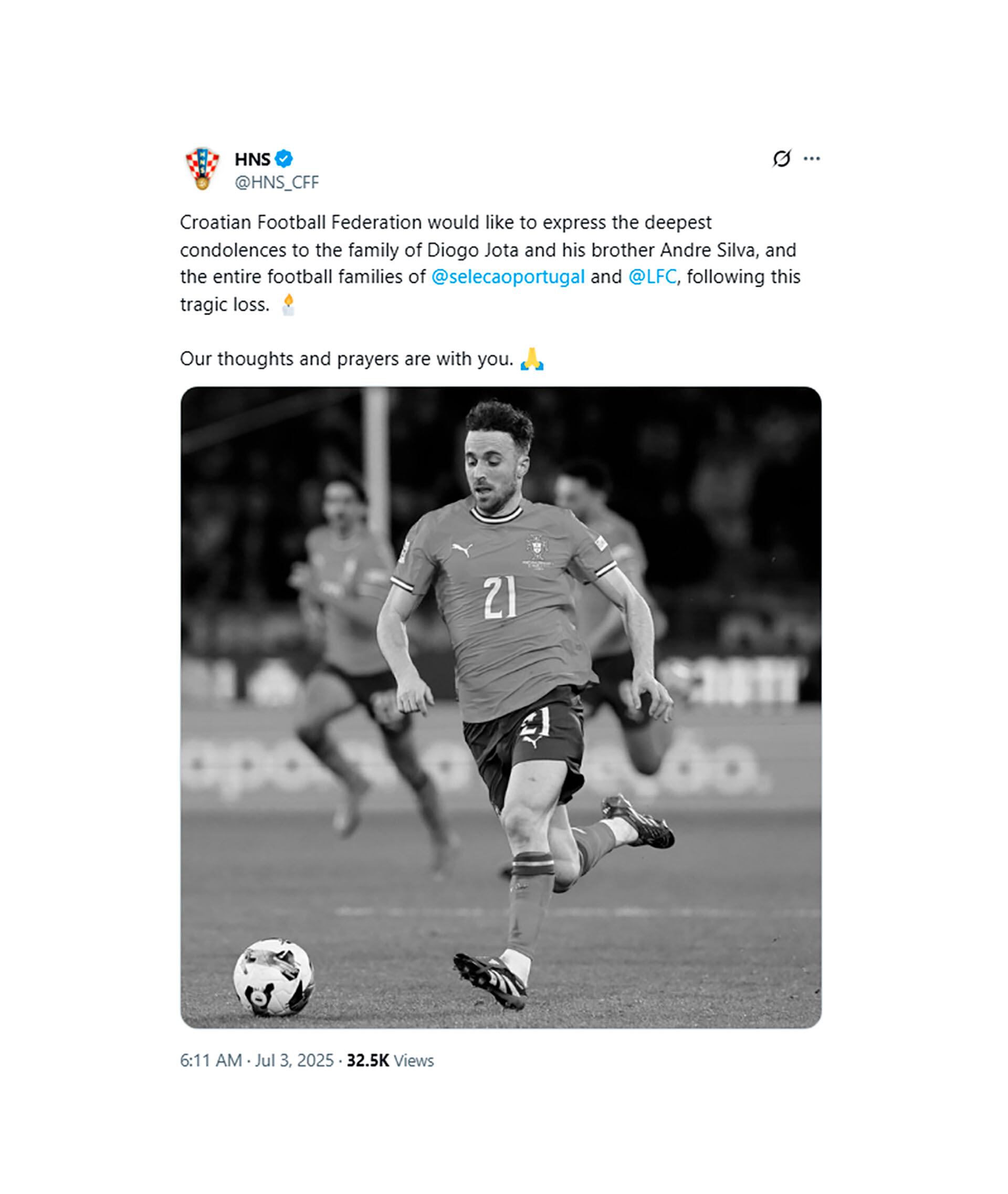Follow the @selecaoportugal mention link
The width and height of the screenshot is (1008, 1194).
click(508, 277)
